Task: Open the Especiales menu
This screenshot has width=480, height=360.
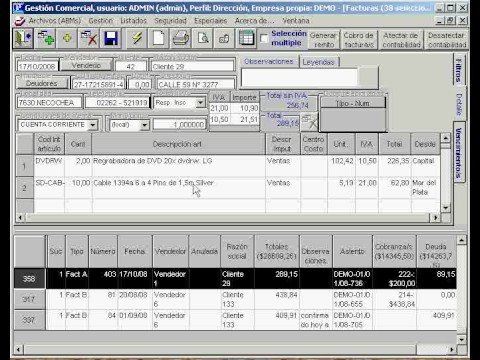Action: (210, 21)
